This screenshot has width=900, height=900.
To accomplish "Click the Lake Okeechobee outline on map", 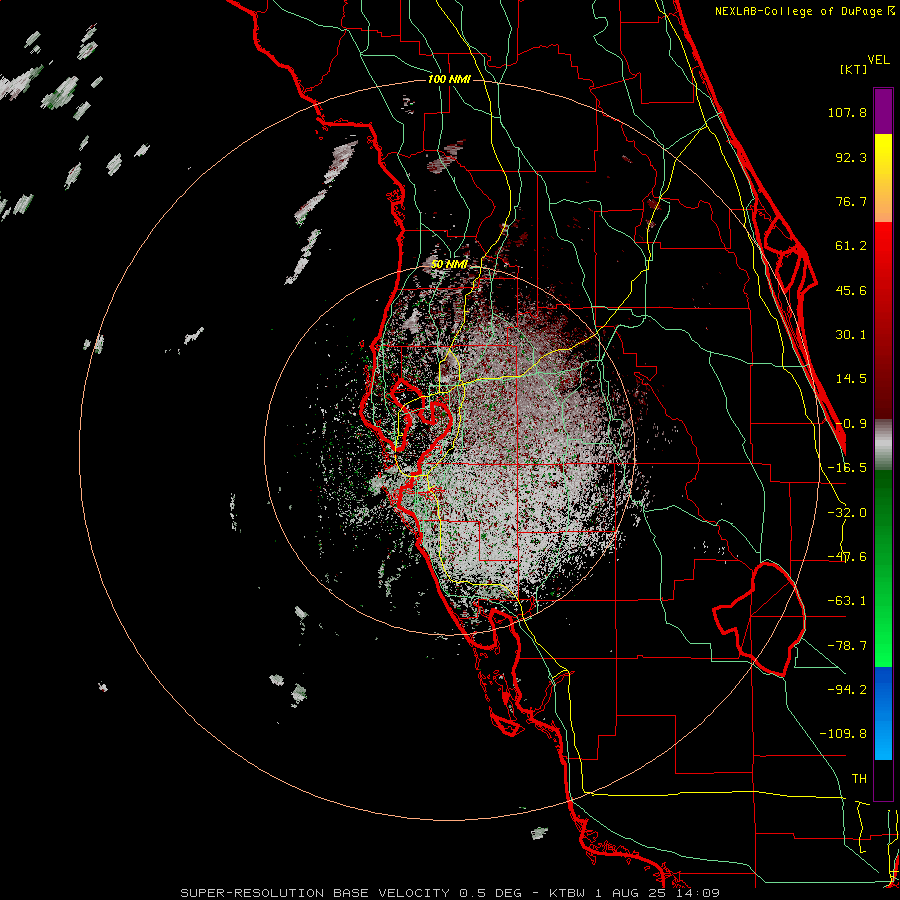I will point(759,619).
